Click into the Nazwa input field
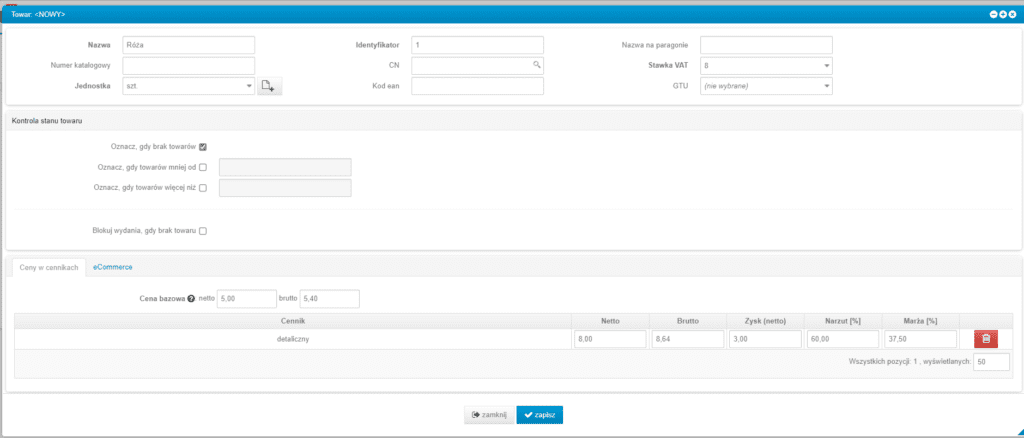This screenshot has height=438, width=1024. 188,45
